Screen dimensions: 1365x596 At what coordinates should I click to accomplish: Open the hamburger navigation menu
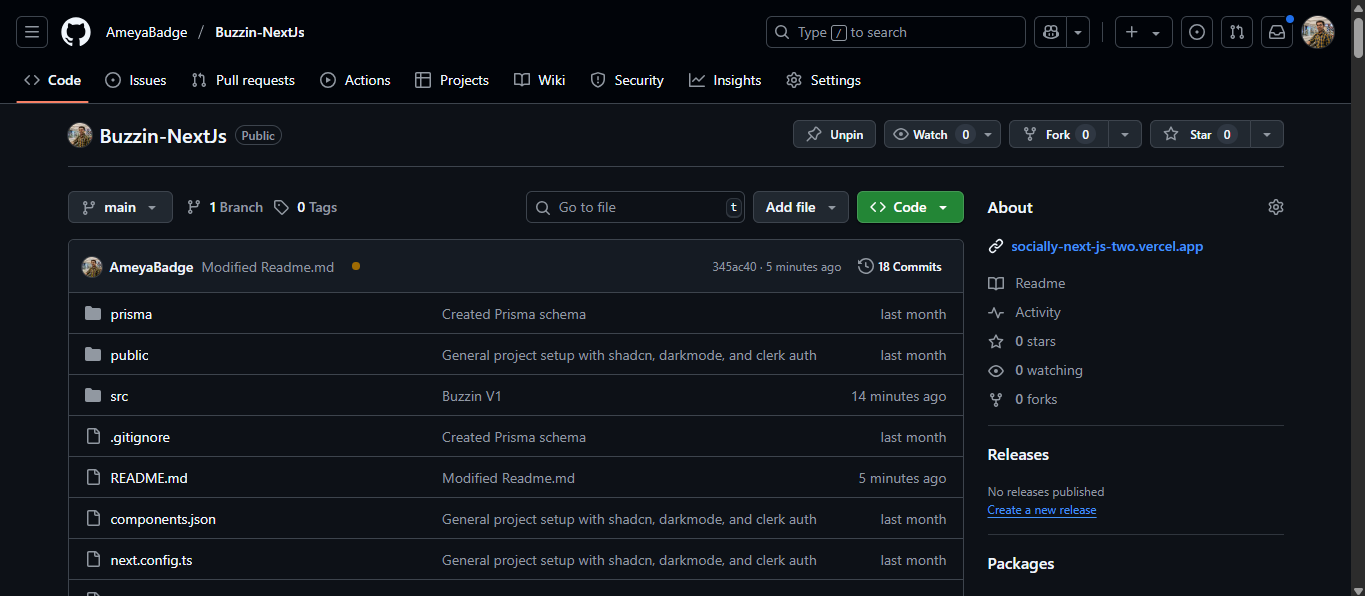point(32,32)
